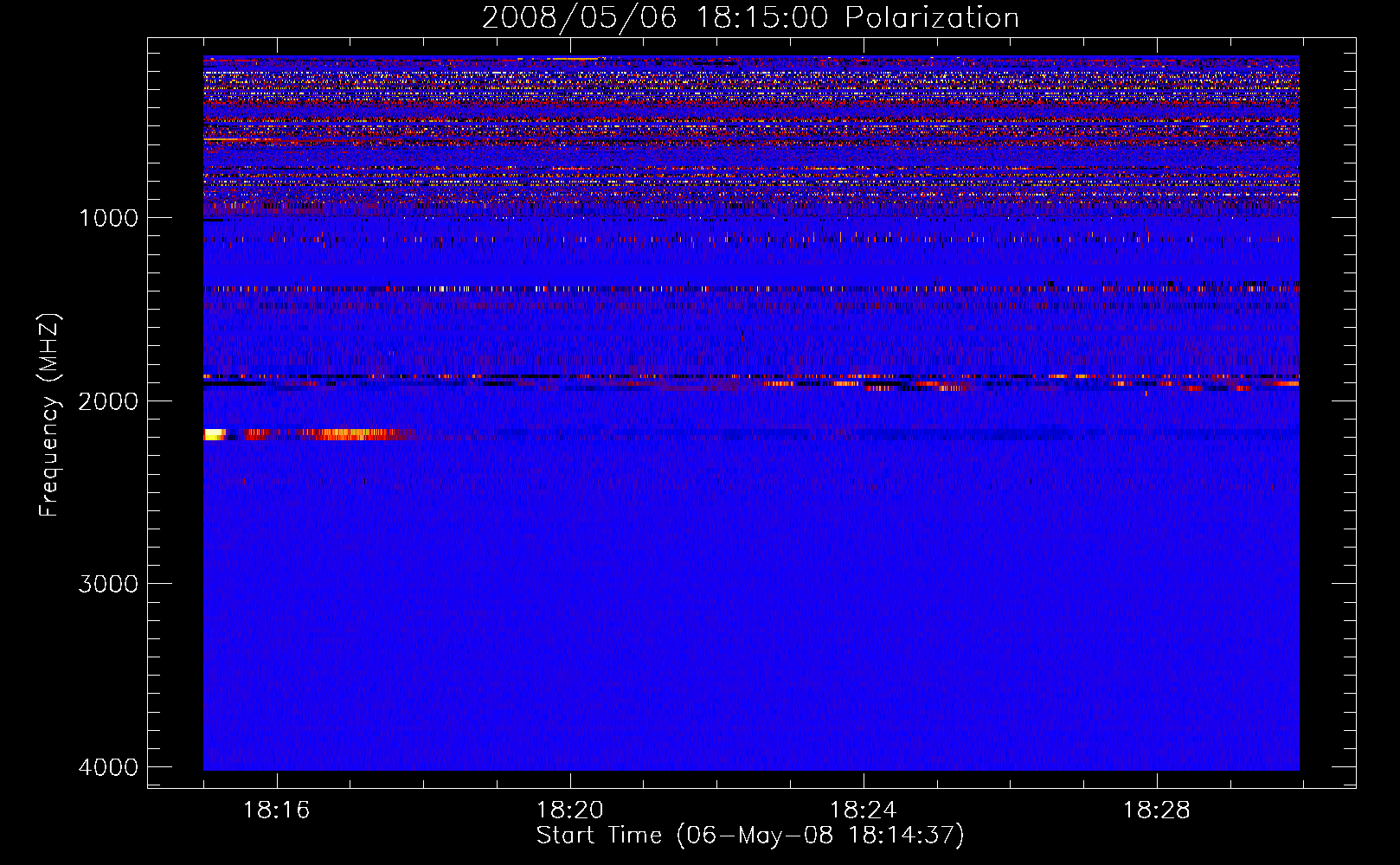
Task: Click the 3000 frequency tick label
Action: (108, 584)
